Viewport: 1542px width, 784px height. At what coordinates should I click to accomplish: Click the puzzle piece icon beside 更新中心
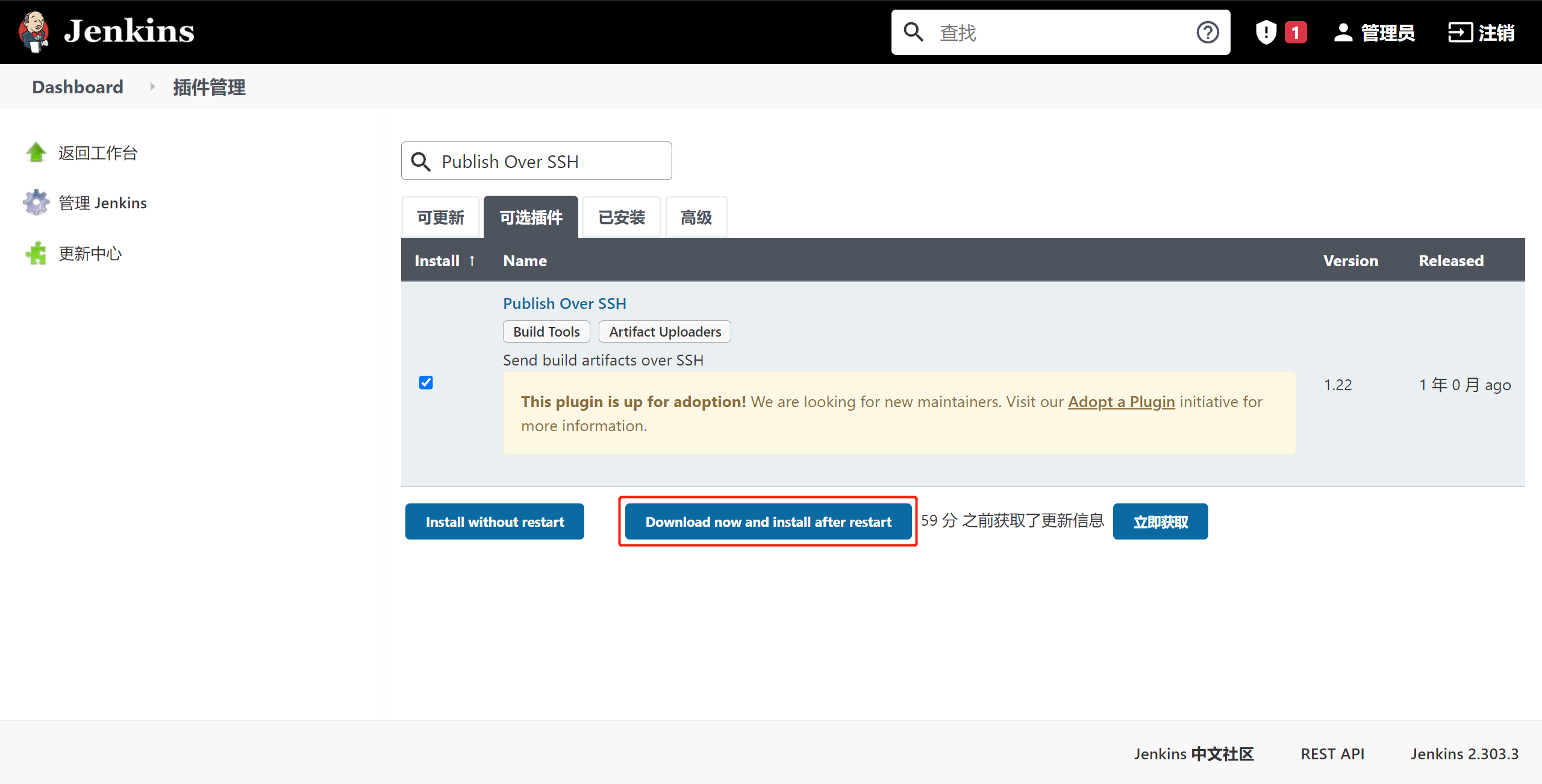36,254
